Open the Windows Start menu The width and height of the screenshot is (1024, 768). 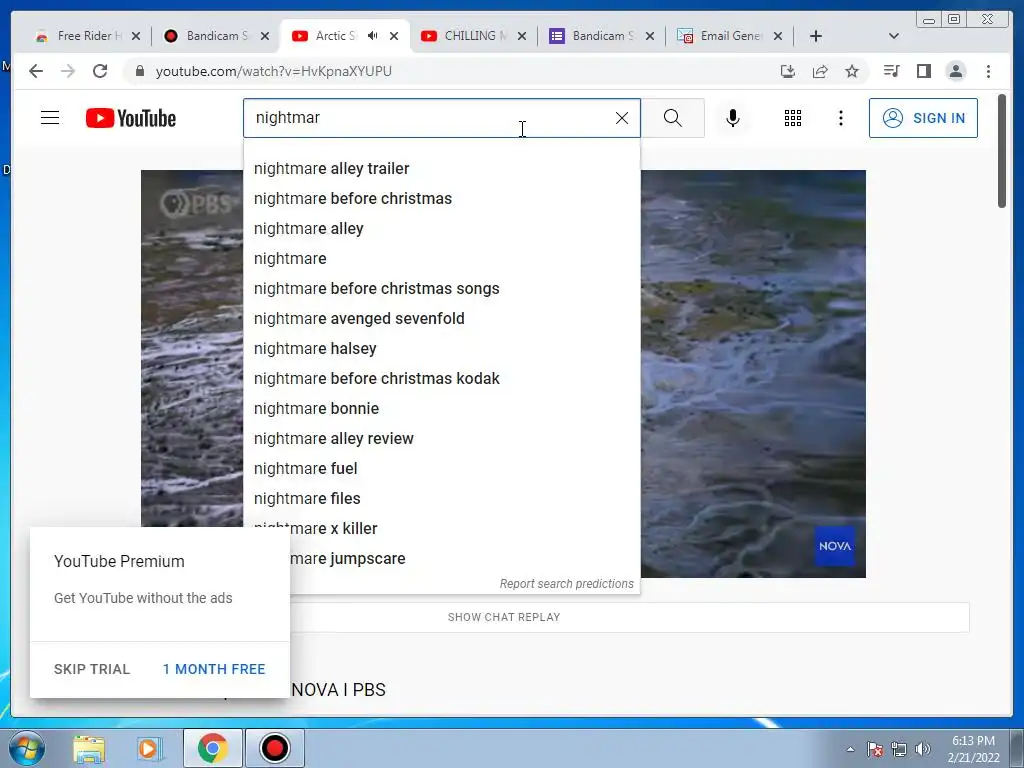pos(26,748)
